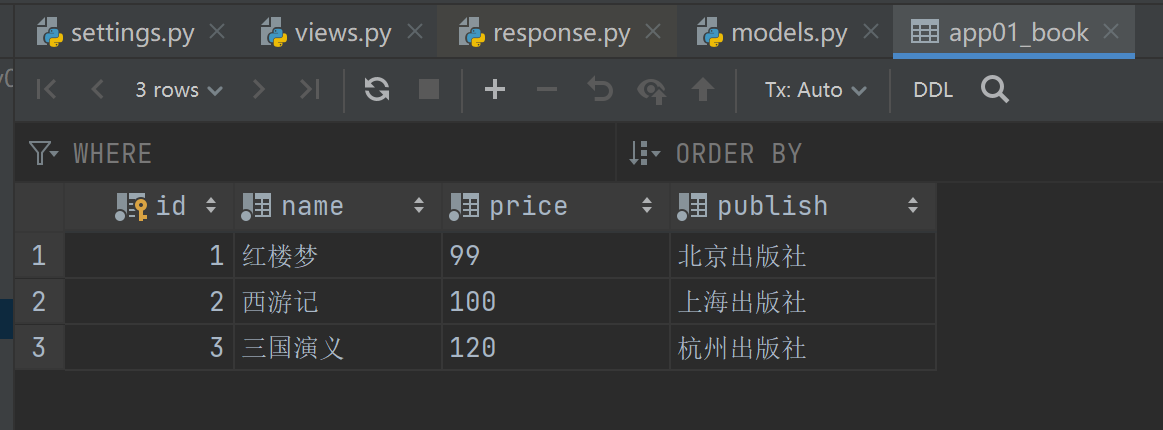Toggle sort arrows on price column
This screenshot has width=1163, height=430.
point(647,206)
